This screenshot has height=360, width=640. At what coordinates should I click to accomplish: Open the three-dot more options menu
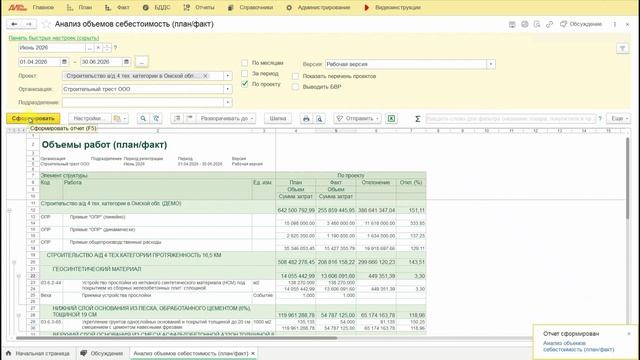615,24
